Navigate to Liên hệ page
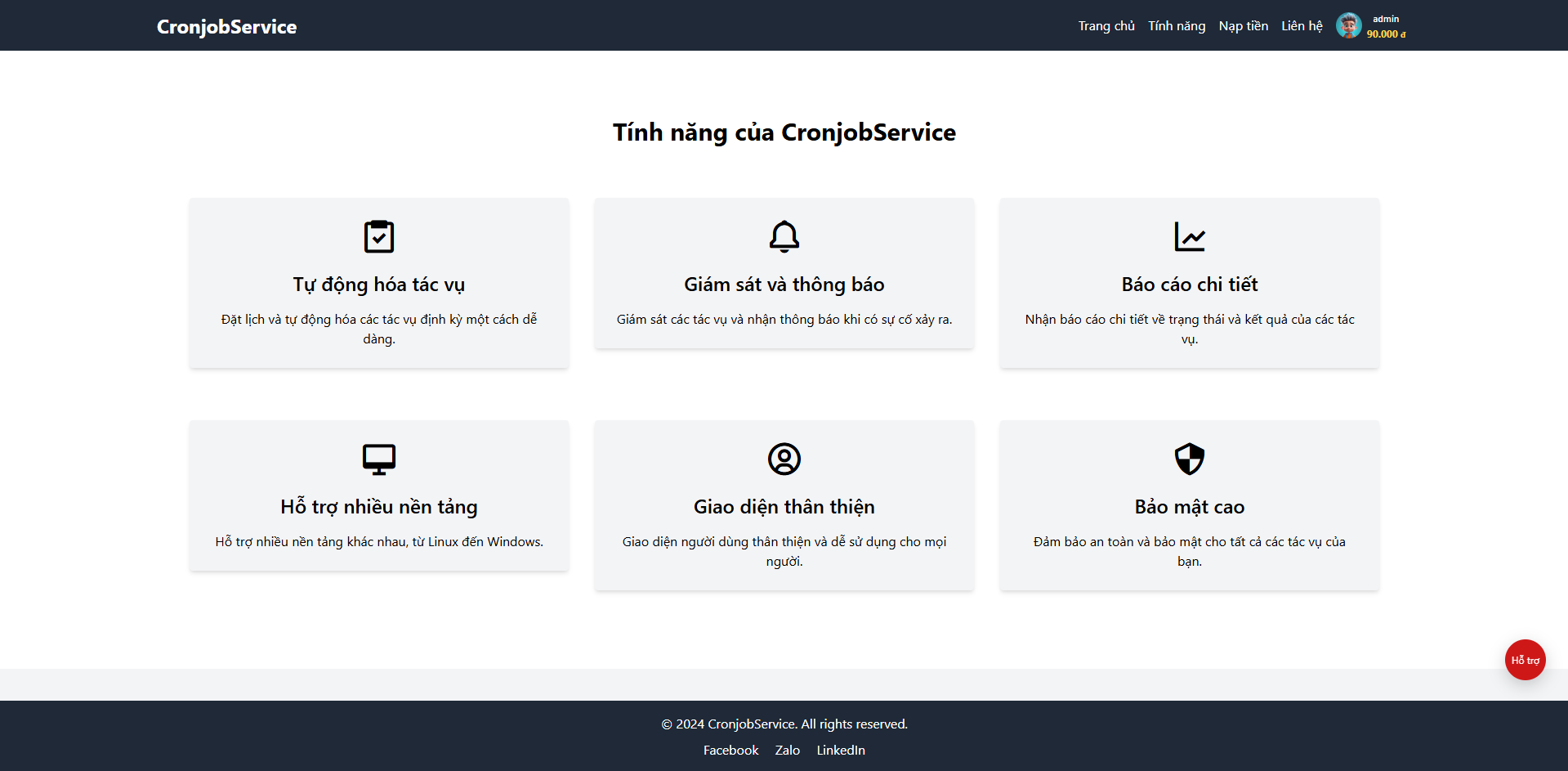The width and height of the screenshot is (1568, 771). (x=1302, y=26)
